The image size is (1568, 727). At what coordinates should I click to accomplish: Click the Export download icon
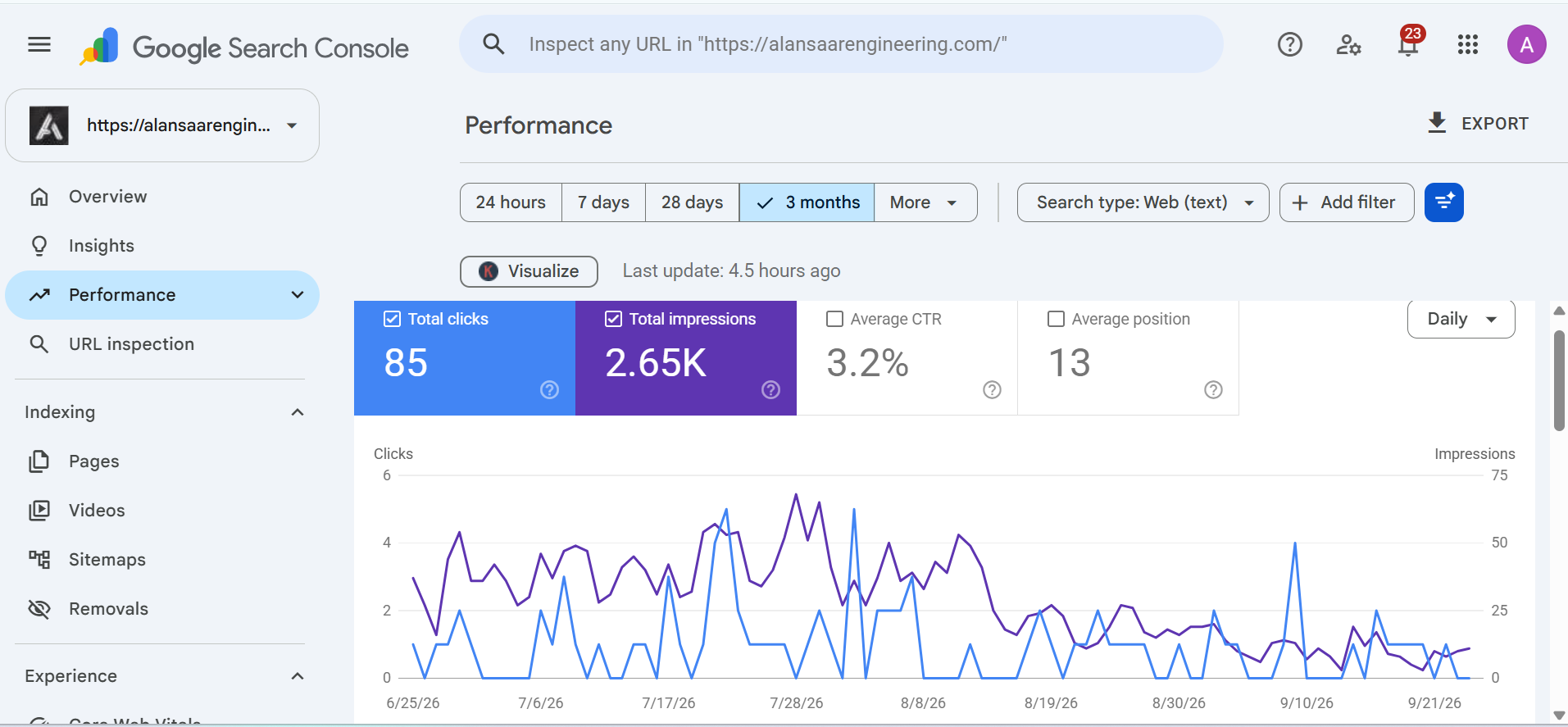(1437, 123)
